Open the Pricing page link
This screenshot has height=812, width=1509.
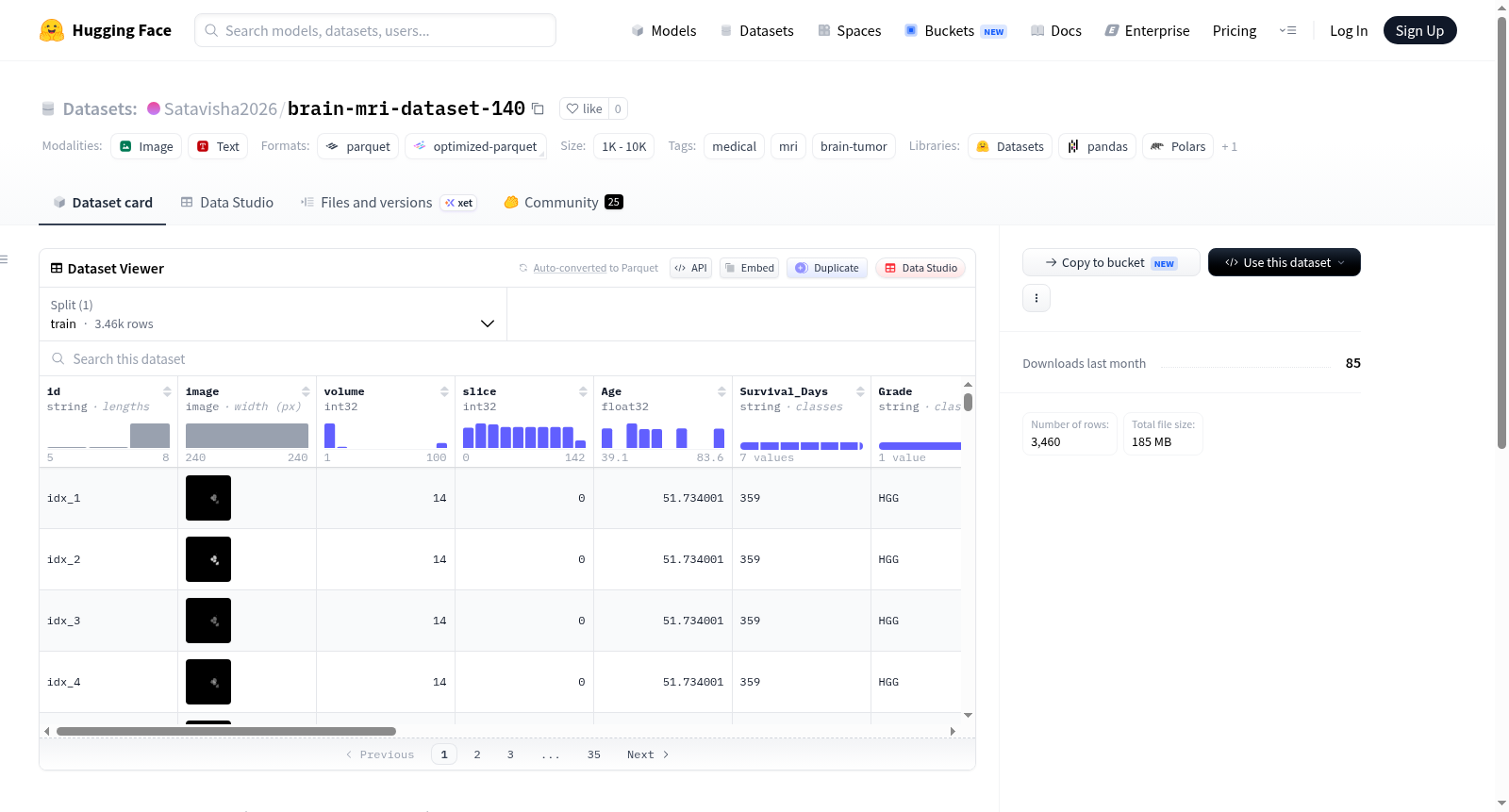(x=1235, y=30)
